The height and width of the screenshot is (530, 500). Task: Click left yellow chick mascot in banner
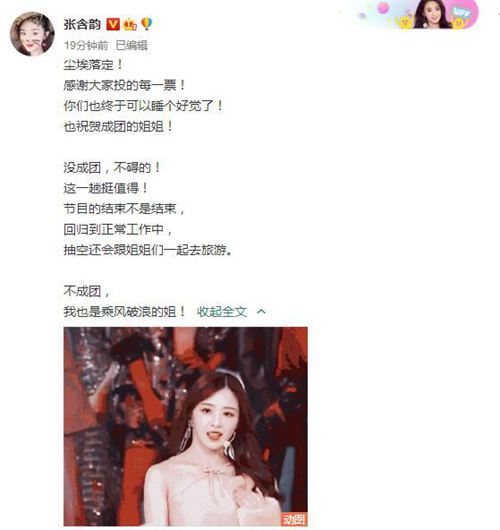[x=404, y=21]
